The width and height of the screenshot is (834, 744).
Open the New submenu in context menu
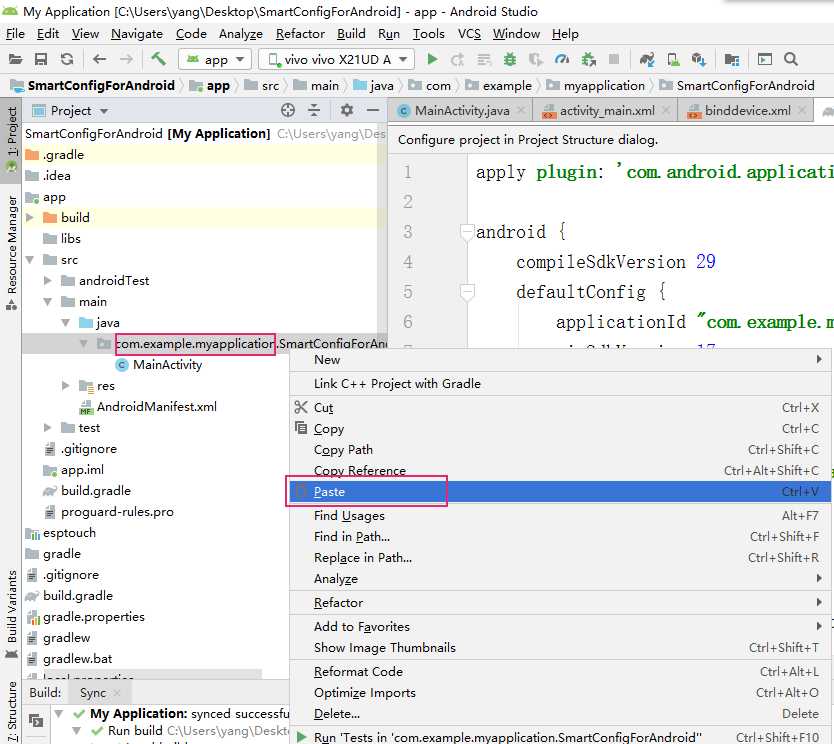click(560, 360)
